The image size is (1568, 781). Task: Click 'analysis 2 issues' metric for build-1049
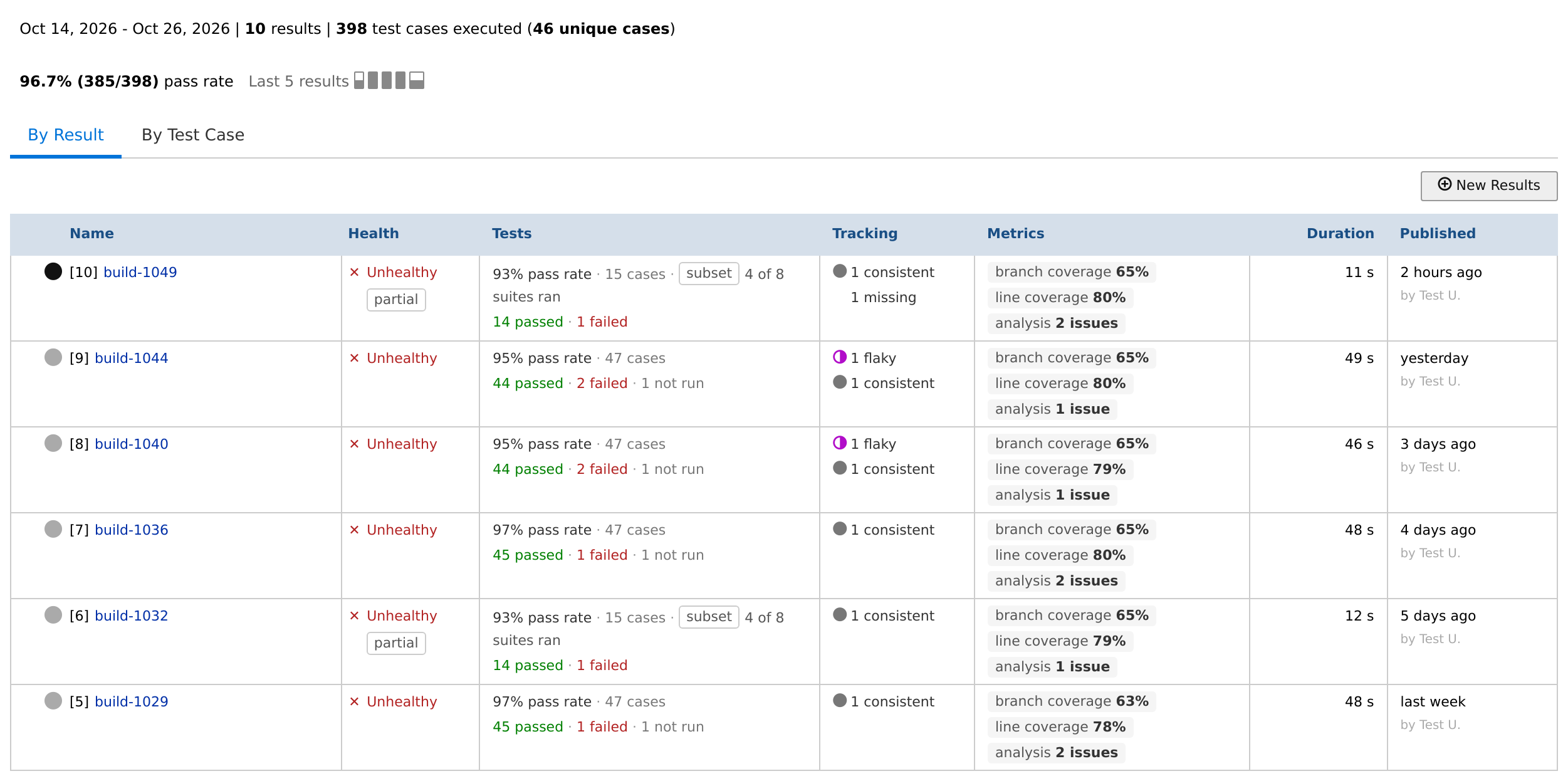coord(1057,323)
